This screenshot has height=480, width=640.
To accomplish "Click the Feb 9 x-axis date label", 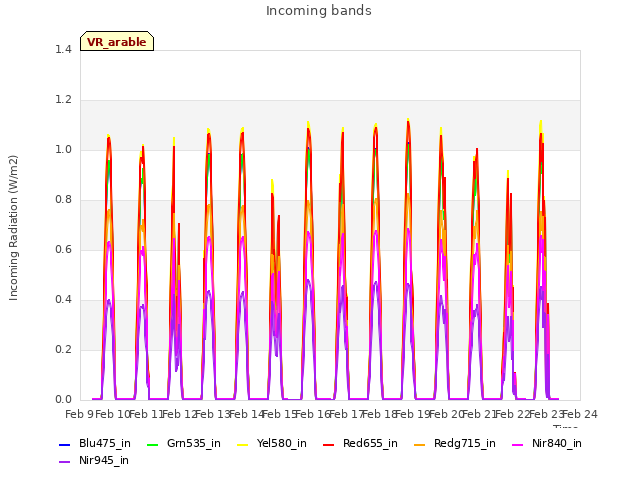I will click(x=79, y=414).
